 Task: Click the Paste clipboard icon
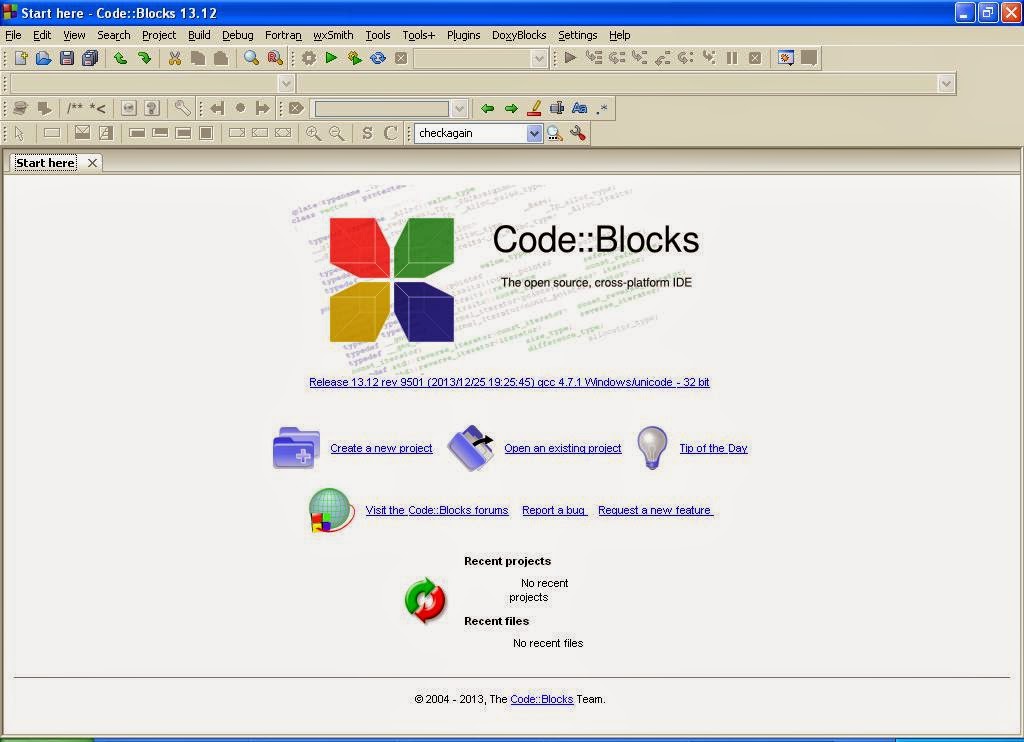[x=221, y=58]
